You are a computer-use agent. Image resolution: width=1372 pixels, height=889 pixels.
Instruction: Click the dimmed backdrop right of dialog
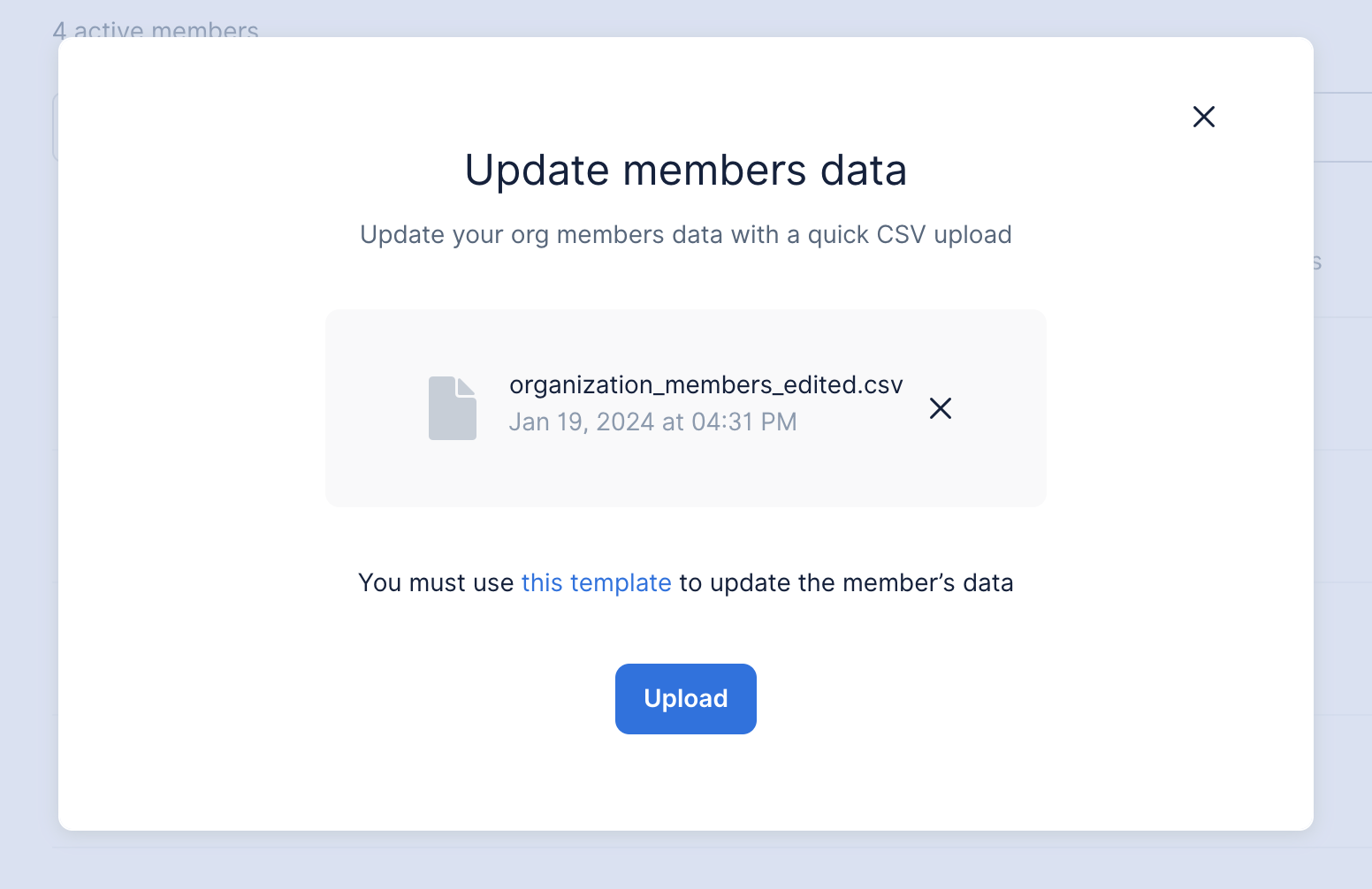point(1344,530)
